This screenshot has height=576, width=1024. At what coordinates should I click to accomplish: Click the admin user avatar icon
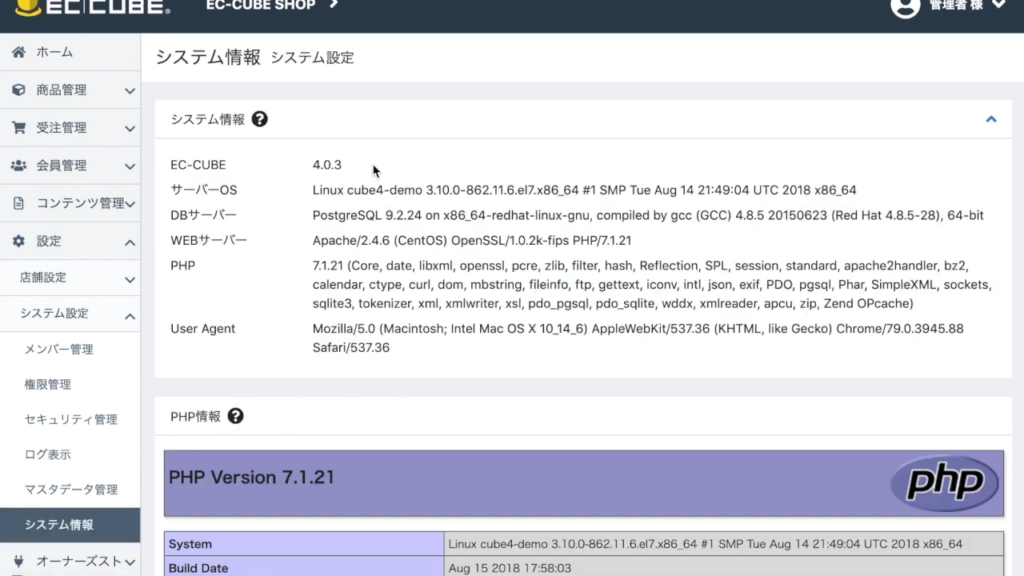click(905, 6)
